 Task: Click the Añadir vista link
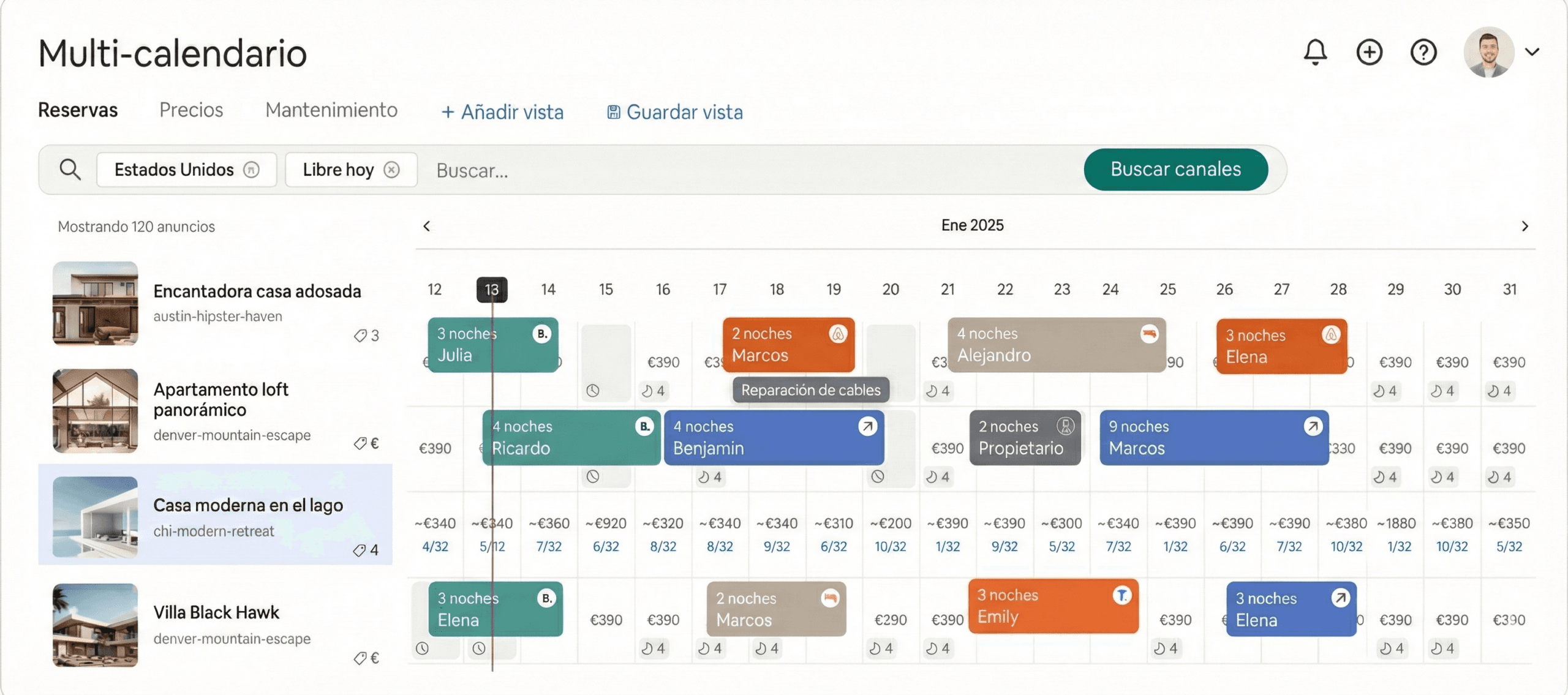[502, 112]
